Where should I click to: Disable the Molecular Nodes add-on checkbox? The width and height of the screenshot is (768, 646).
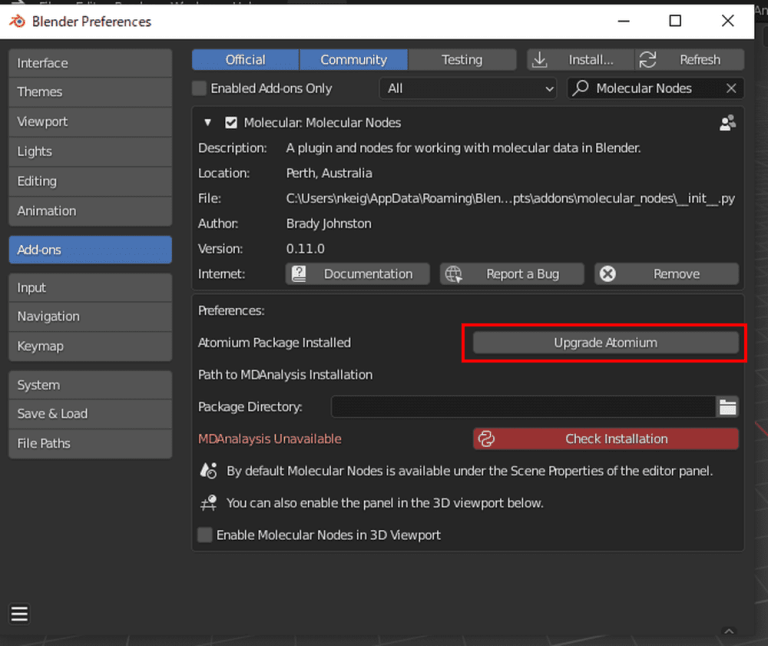(231, 123)
